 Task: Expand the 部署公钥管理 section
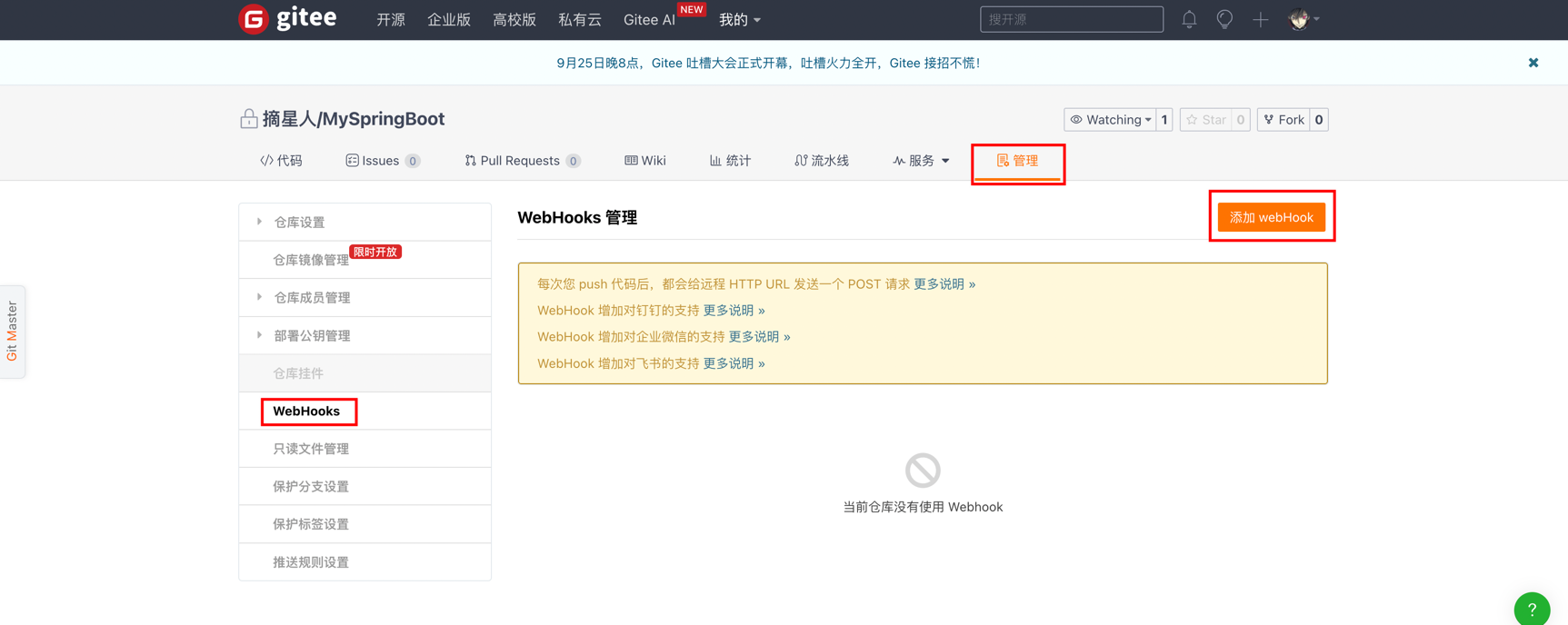[312, 336]
